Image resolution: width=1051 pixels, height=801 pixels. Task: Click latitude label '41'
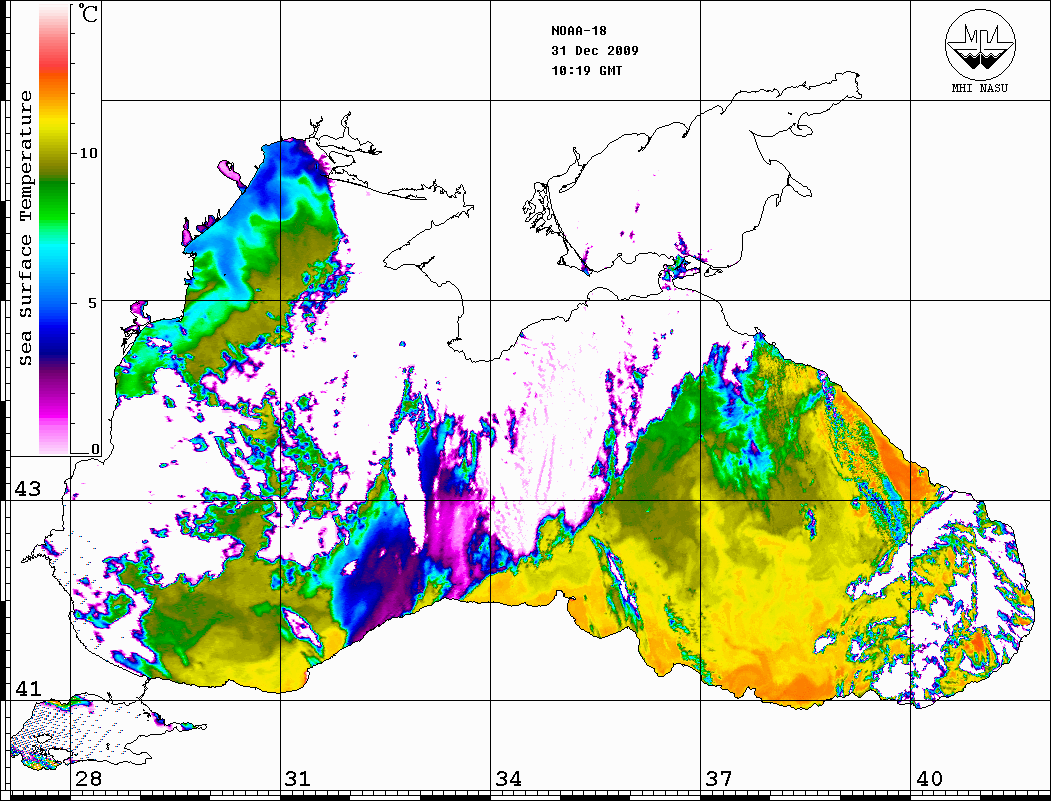pos(27,688)
